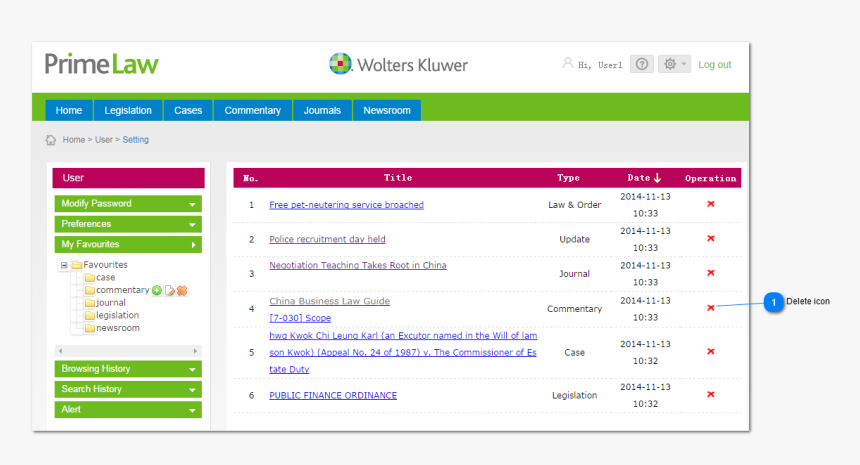Toggle the My Favourites section arrow
This screenshot has height=465, width=860.
pos(193,245)
